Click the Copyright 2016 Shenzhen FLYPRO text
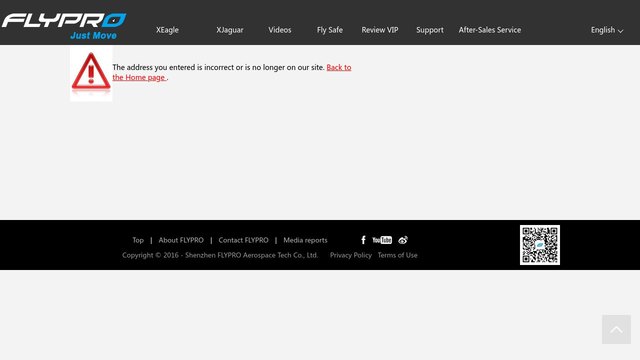This screenshot has height=360, width=640. click(x=220, y=255)
